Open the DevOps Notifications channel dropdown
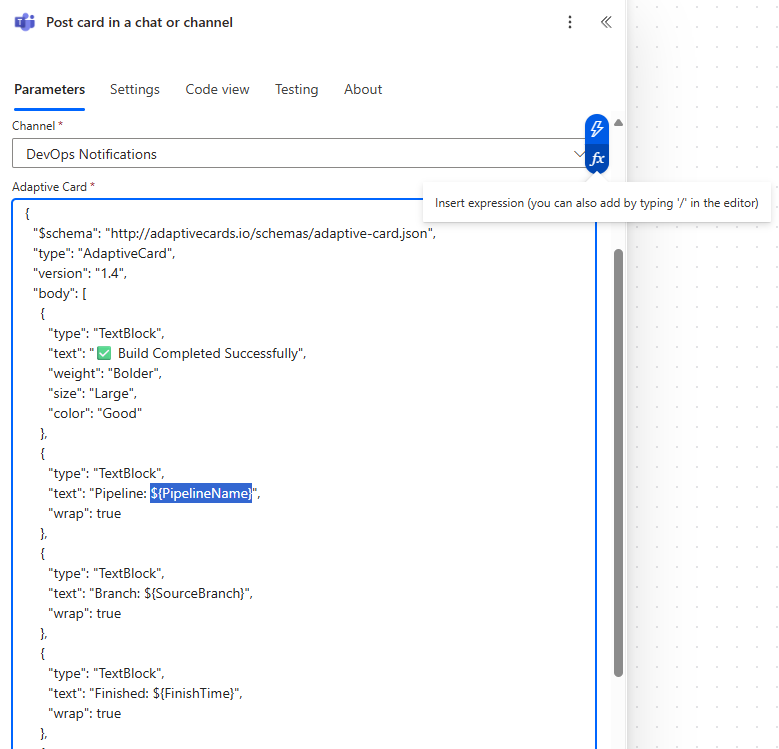This screenshot has height=749, width=779. click(290, 154)
